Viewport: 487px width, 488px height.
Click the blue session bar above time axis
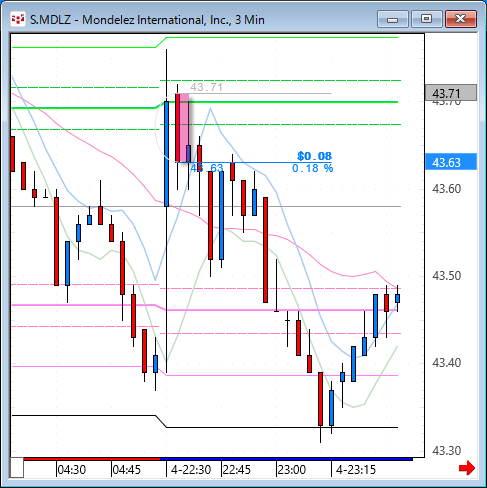[286, 459]
